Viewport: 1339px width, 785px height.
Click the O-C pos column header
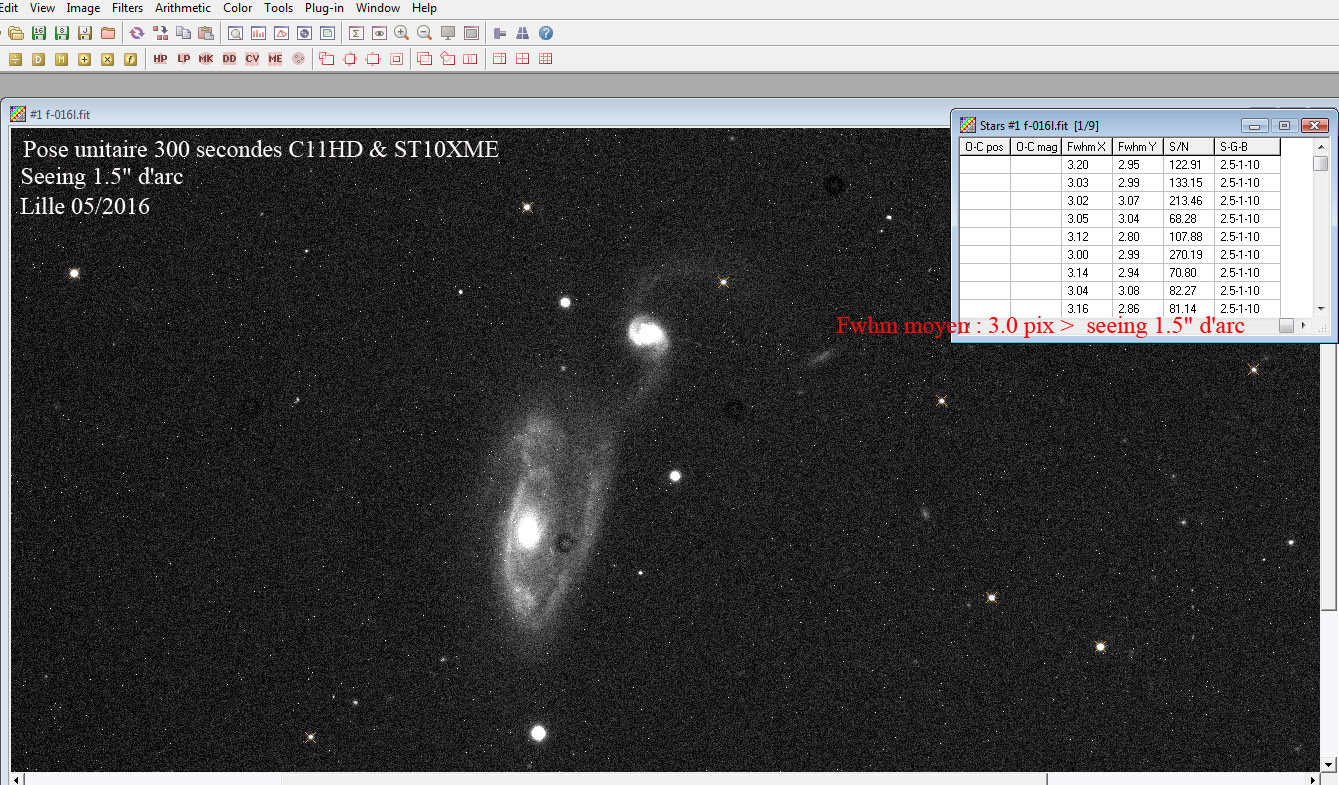coord(985,147)
